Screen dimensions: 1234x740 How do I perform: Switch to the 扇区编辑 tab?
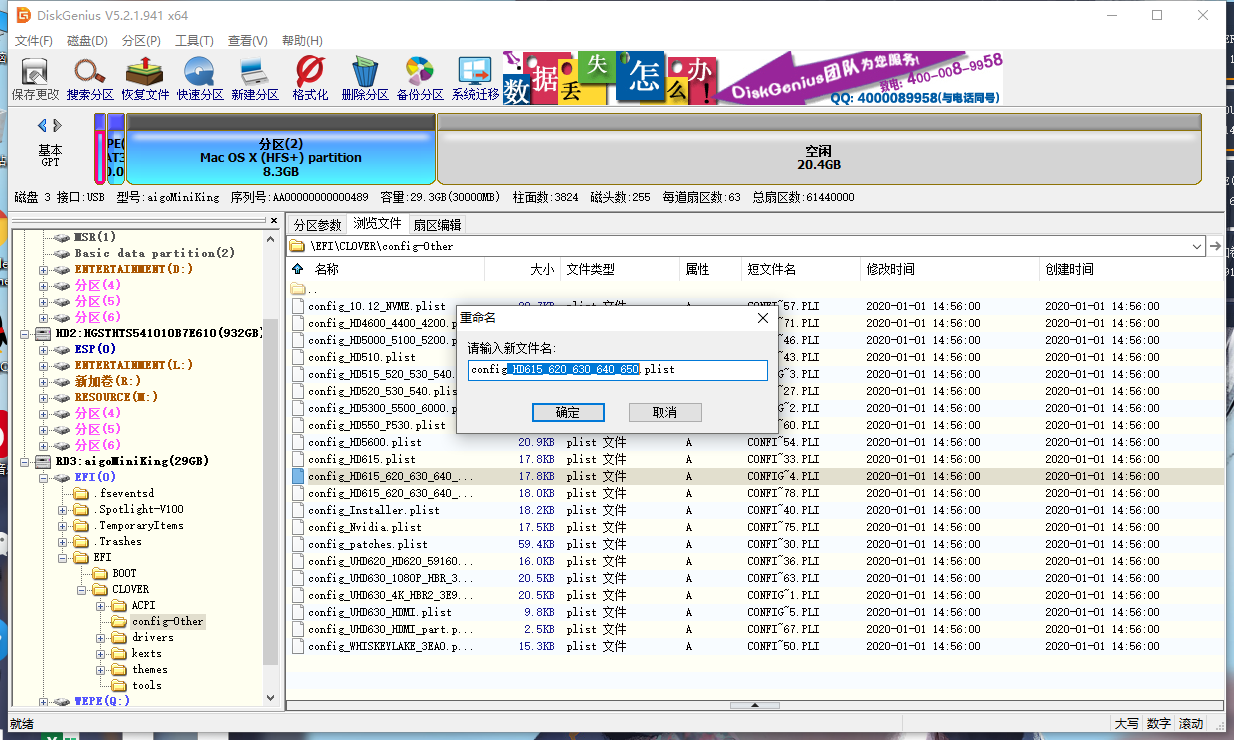437,225
